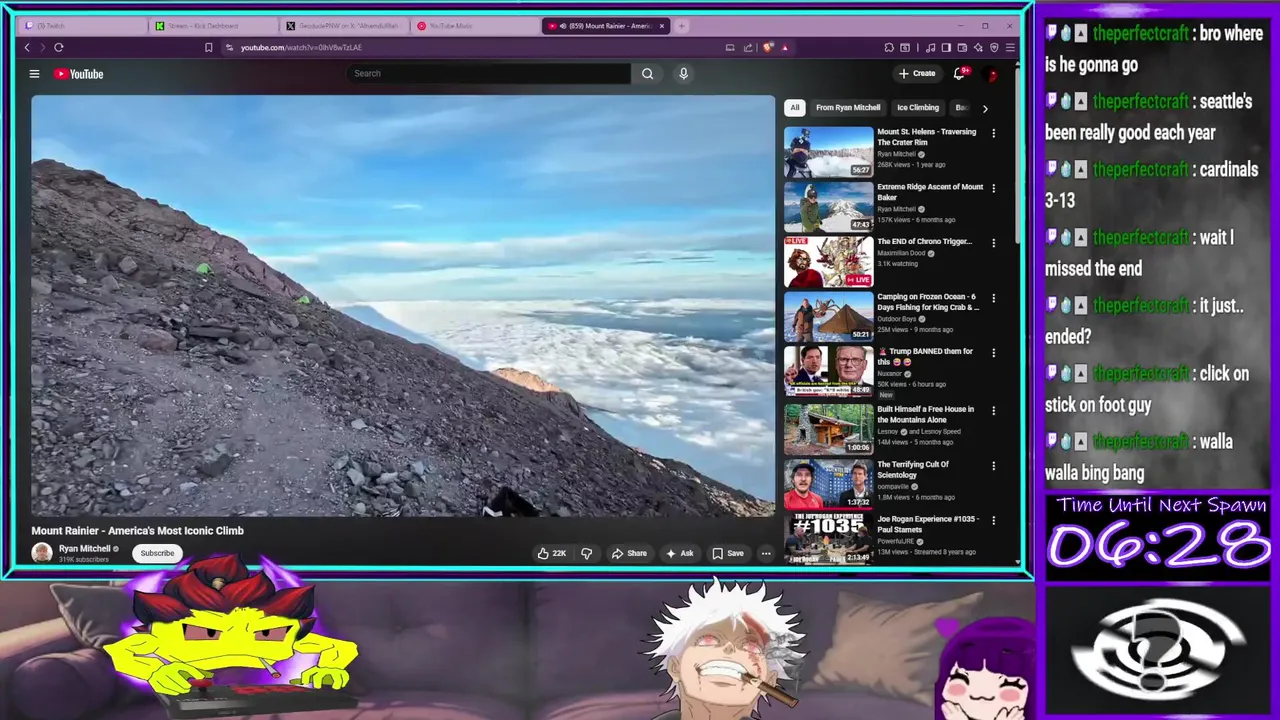The height and width of the screenshot is (720, 1280).
Task: Save the video to a playlist
Action: (x=728, y=553)
